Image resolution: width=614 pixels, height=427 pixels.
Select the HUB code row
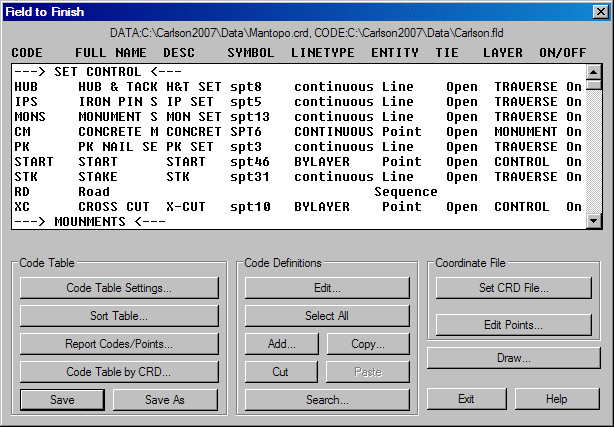point(290,87)
